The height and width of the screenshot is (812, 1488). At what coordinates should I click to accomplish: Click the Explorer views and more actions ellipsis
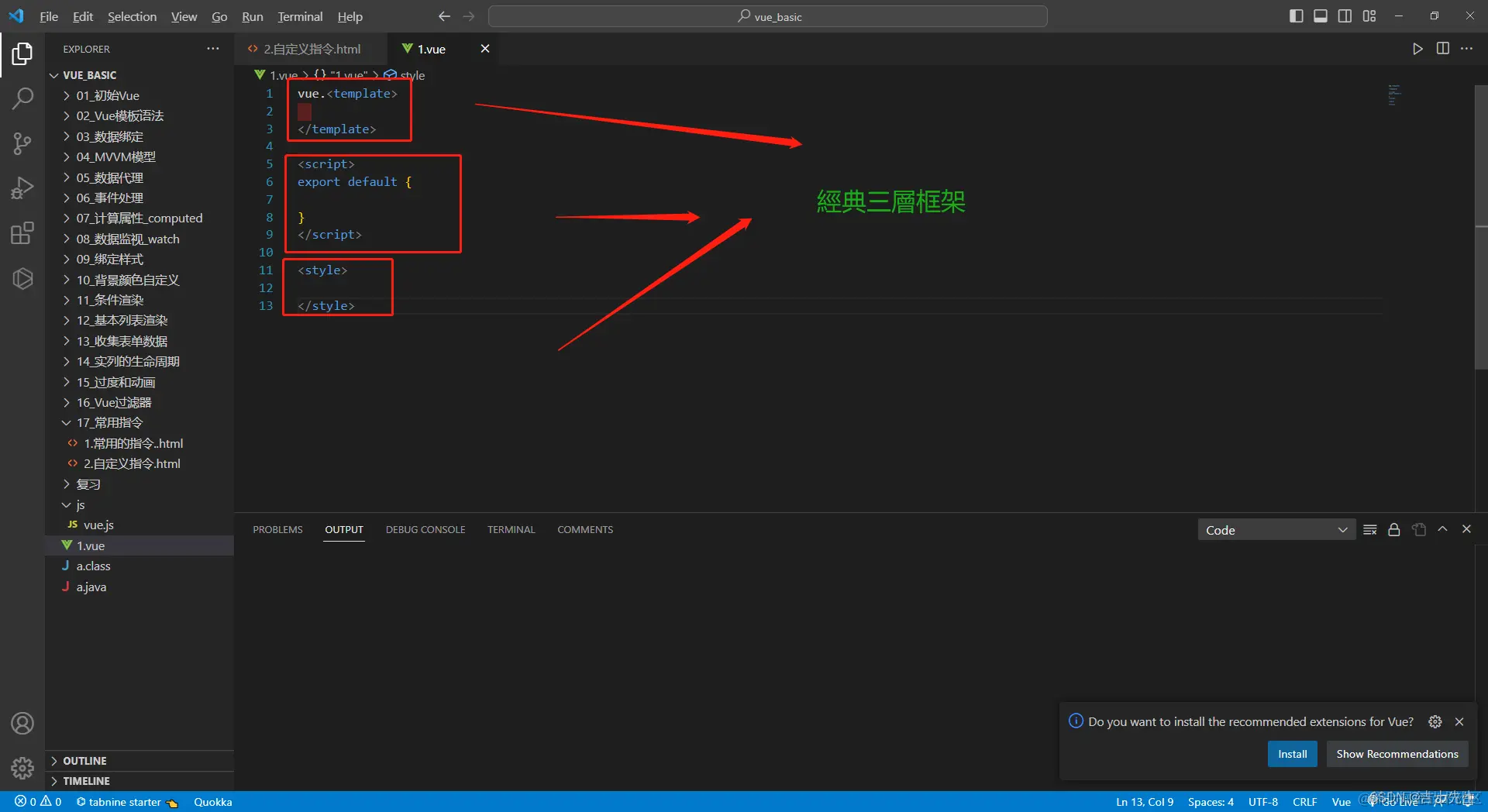(x=213, y=49)
